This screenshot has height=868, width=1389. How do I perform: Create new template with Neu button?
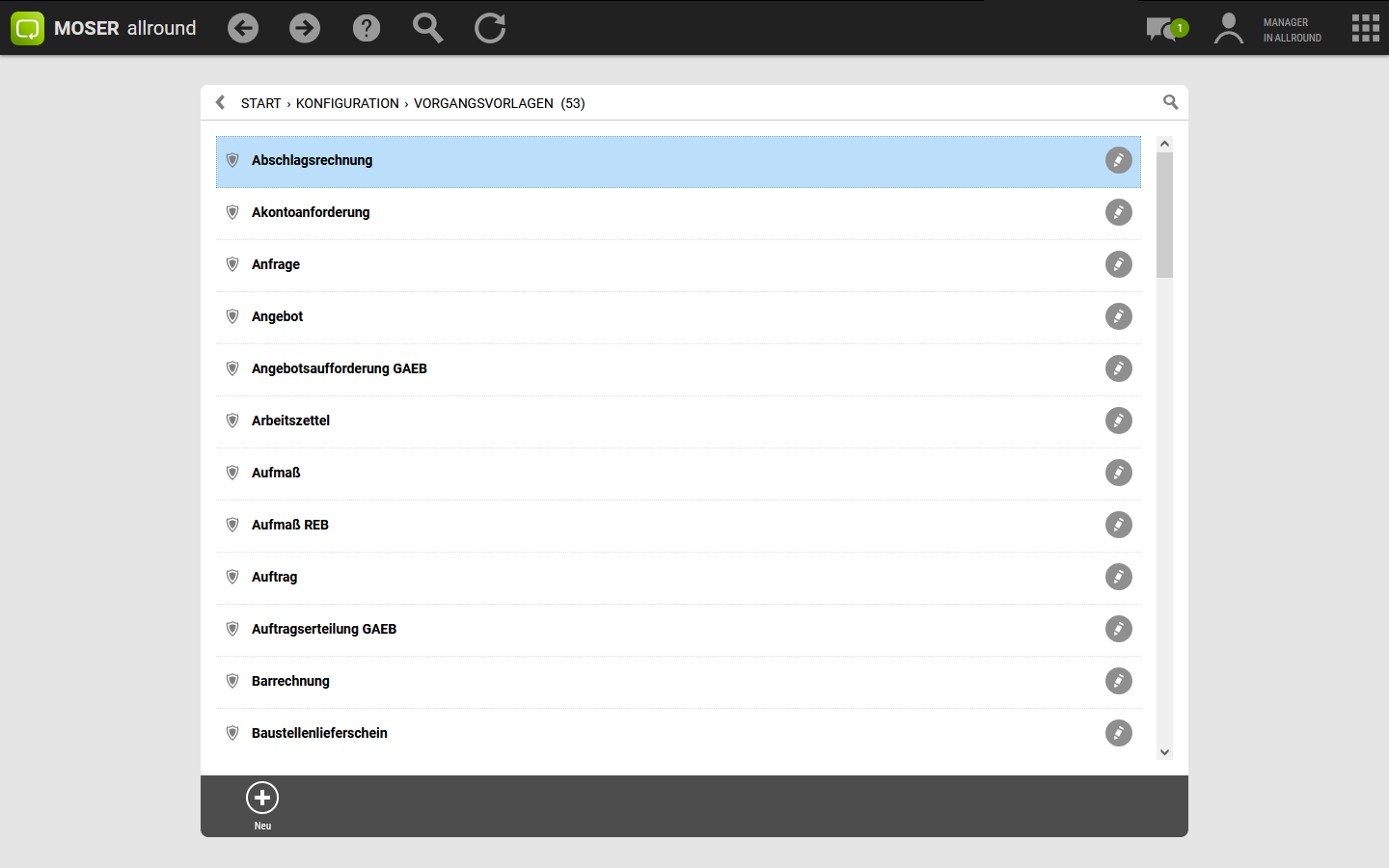(262, 805)
